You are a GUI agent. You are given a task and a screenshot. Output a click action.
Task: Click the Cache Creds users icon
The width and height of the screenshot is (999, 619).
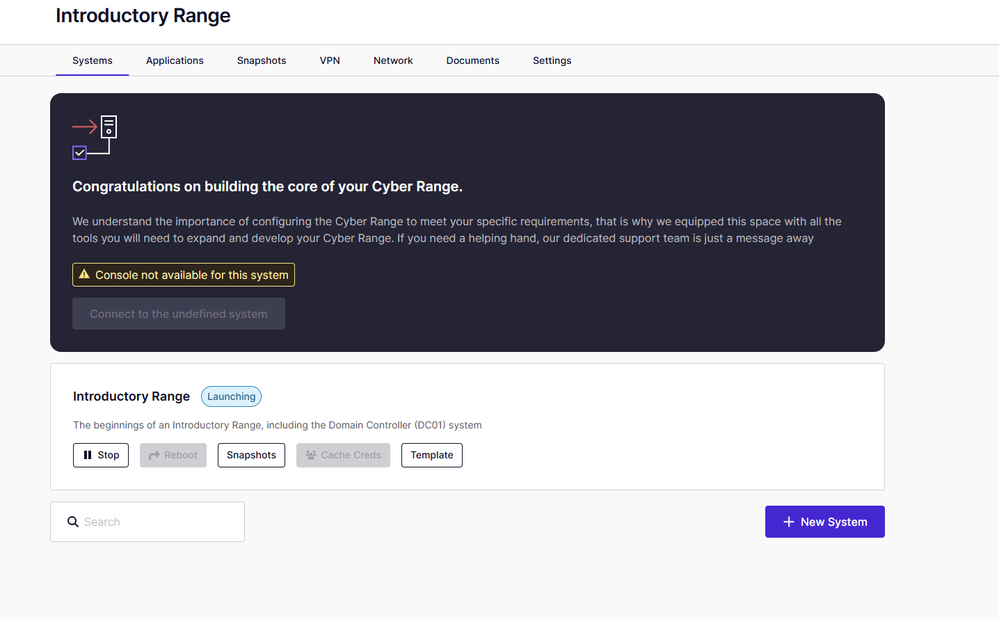pyautogui.click(x=310, y=455)
